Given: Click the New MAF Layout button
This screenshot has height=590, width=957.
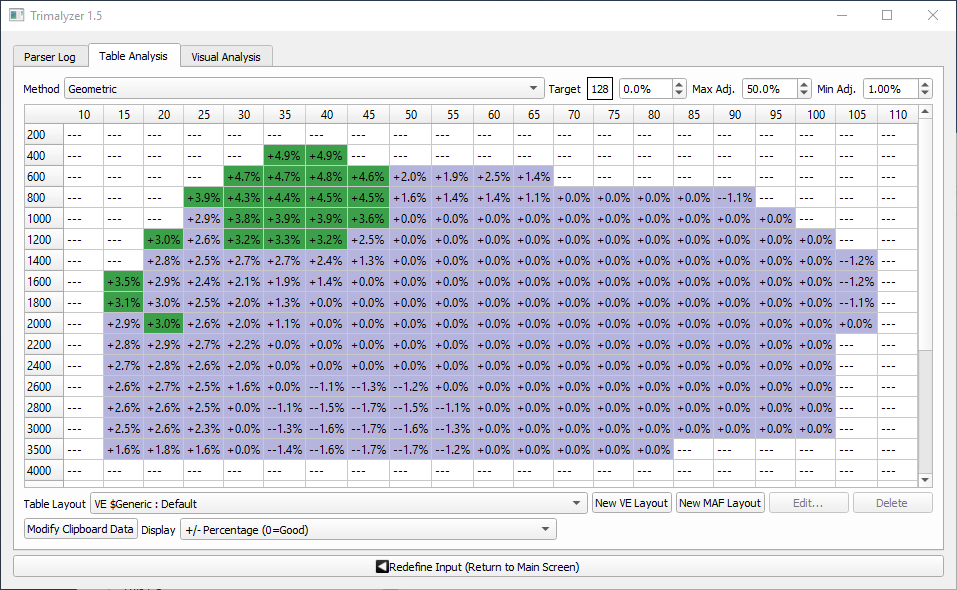Looking at the screenshot, I should 720,503.
